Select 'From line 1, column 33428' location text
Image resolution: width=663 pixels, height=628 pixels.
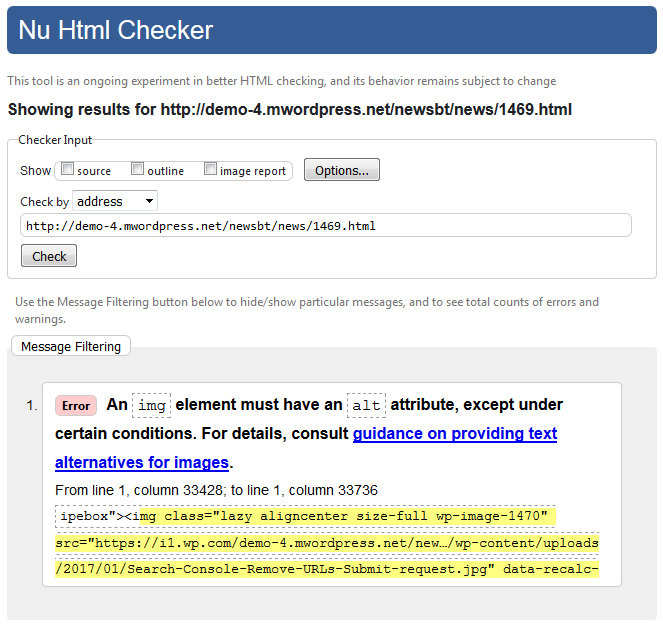[x=139, y=490]
